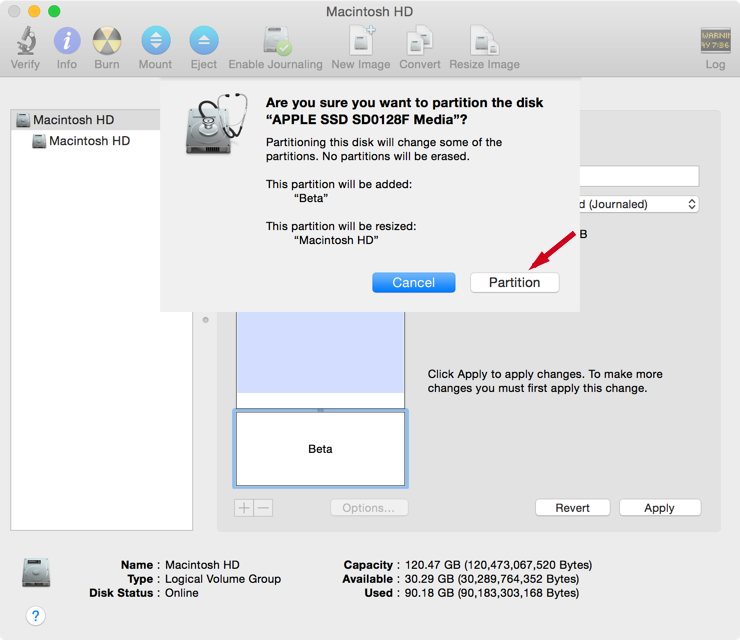The width and height of the screenshot is (740, 640).
Task: Click the Verify microscope icon
Action: click(x=26, y=41)
